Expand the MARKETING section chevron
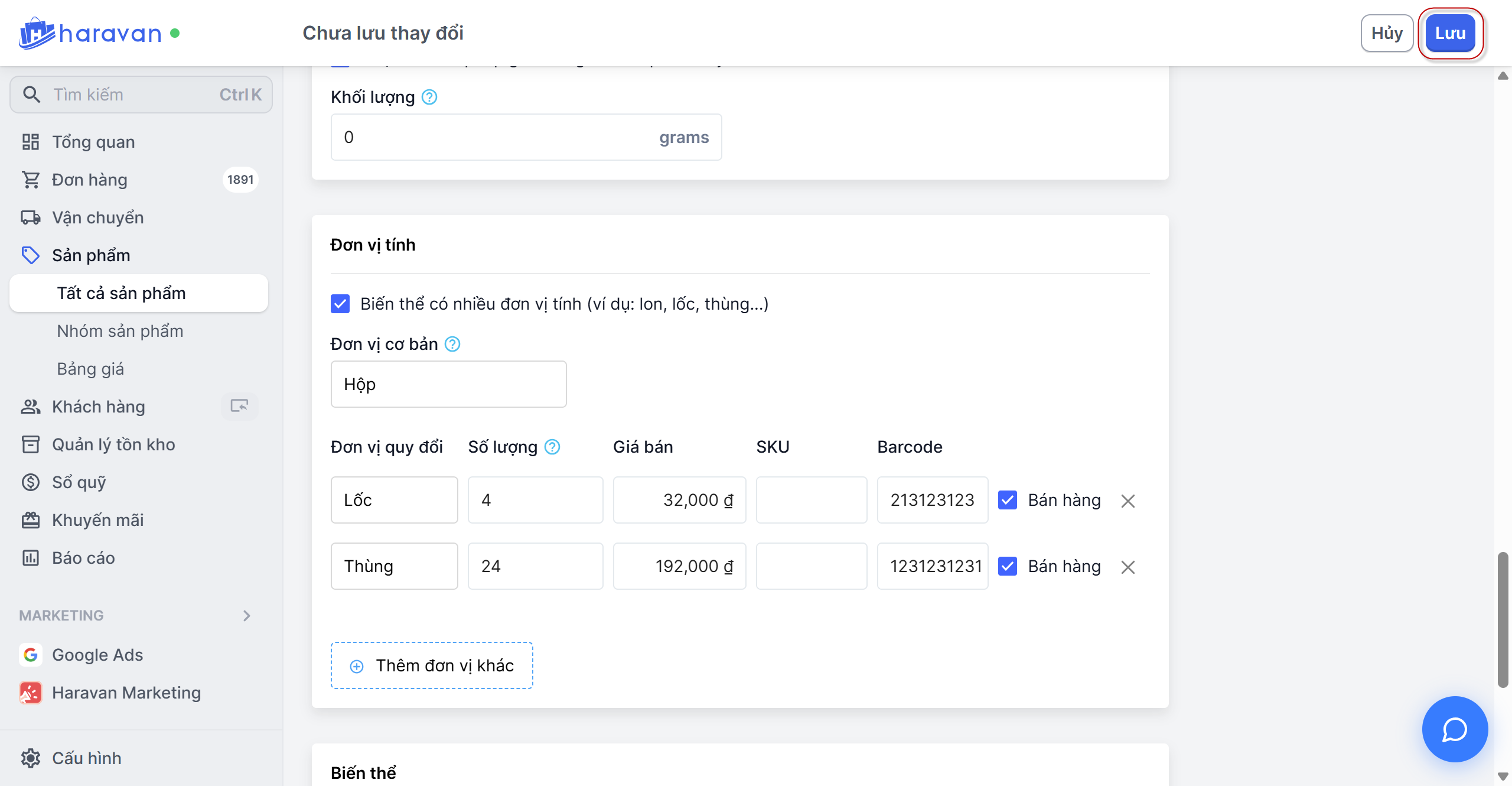 (247, 616)
